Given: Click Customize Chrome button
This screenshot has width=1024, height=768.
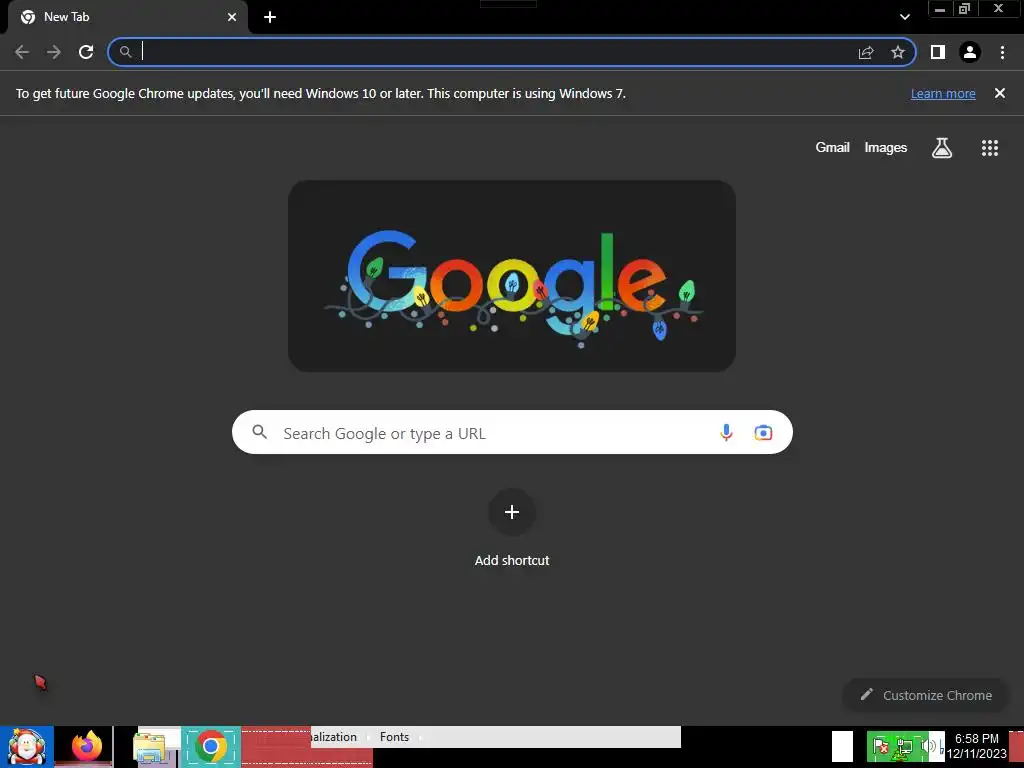Looking at the screenshot, I should 926,696.
